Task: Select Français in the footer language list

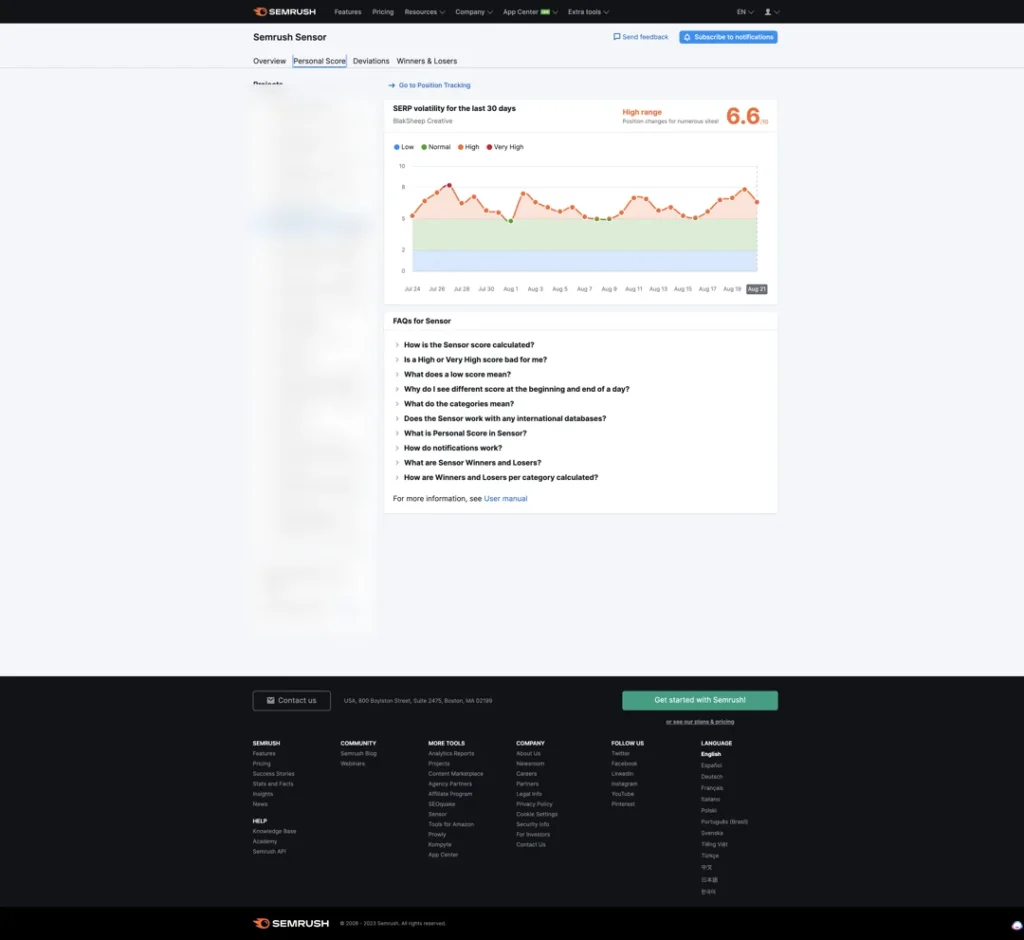Action: (x=712, y=788)
